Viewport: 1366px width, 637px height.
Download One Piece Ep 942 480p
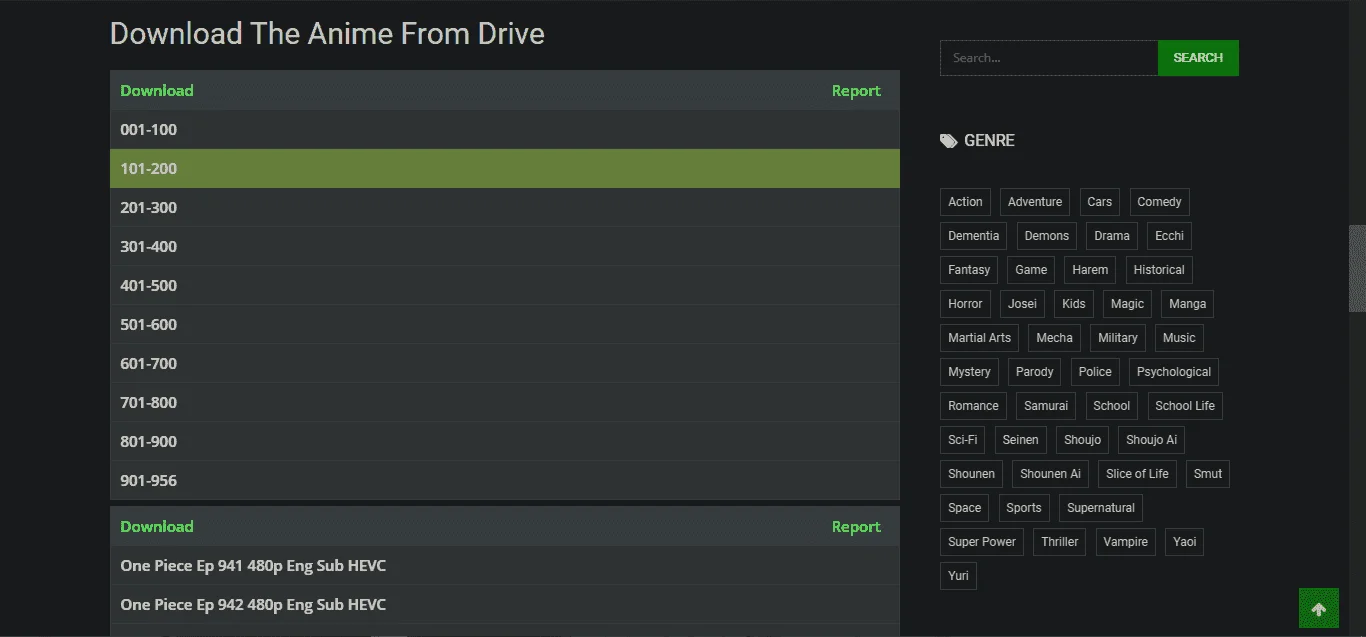coord(505,605)
